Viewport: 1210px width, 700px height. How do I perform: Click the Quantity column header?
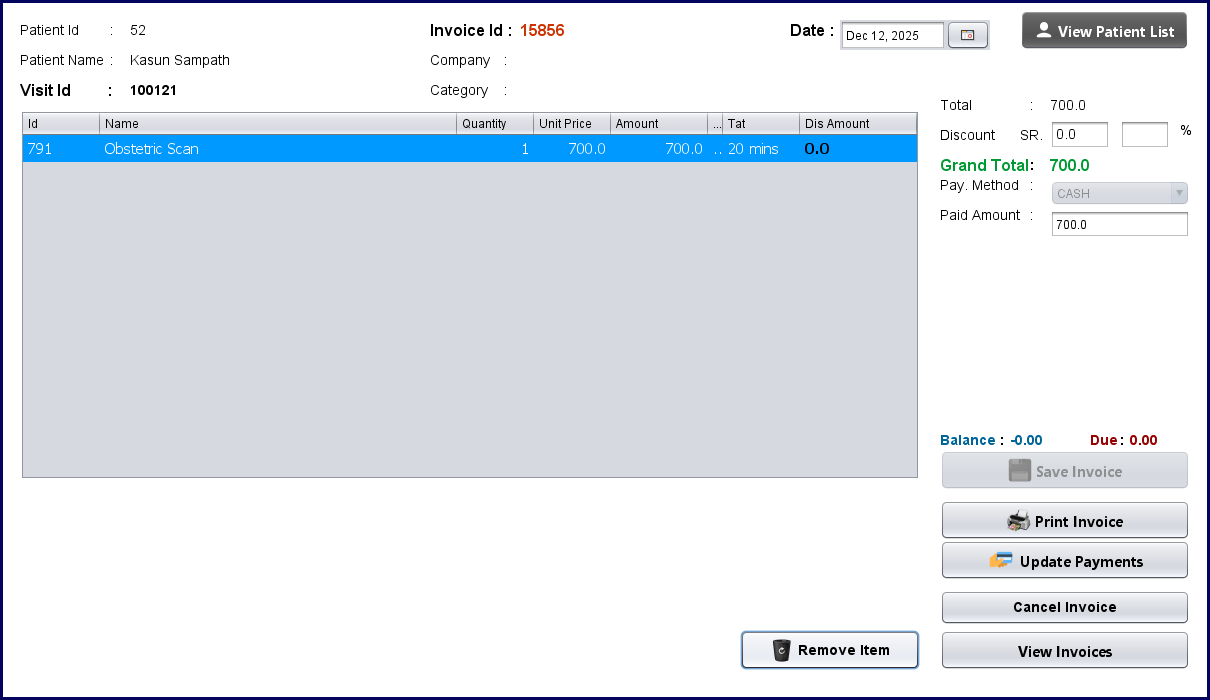494,124
